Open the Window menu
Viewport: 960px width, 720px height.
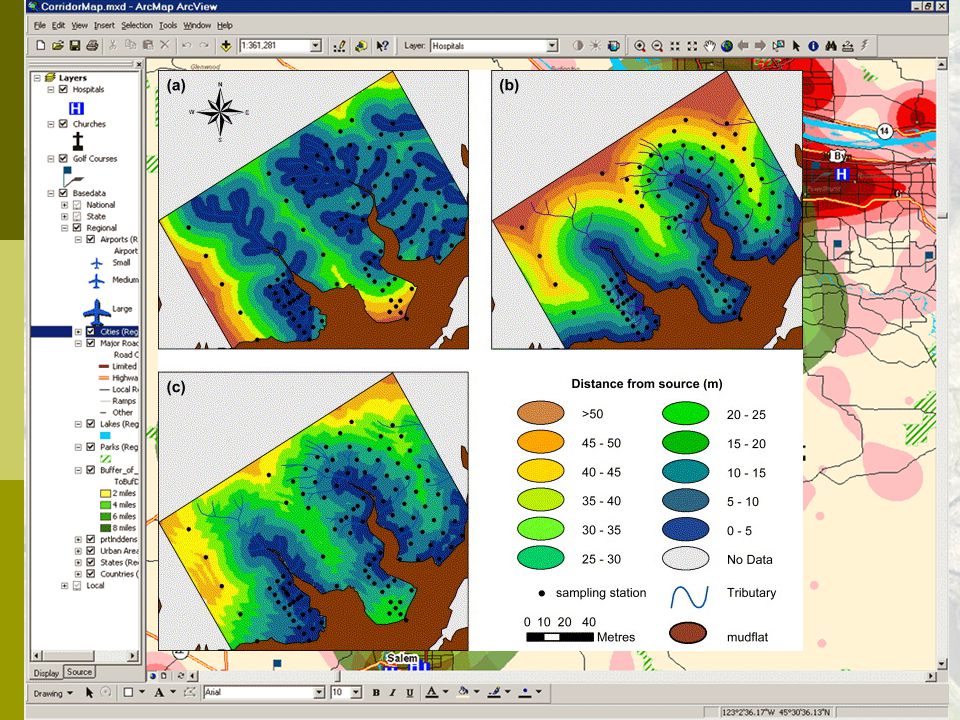tap(197, 26)
